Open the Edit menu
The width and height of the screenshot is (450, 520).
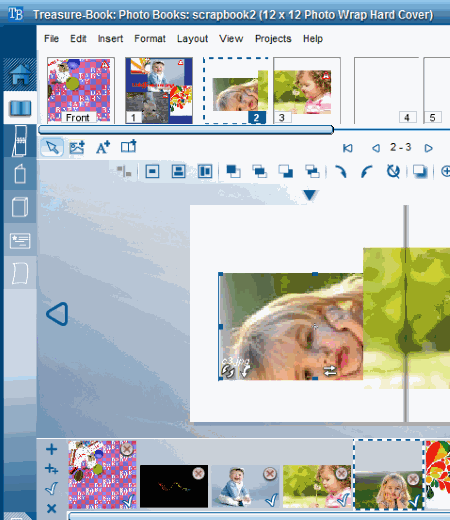78,39
